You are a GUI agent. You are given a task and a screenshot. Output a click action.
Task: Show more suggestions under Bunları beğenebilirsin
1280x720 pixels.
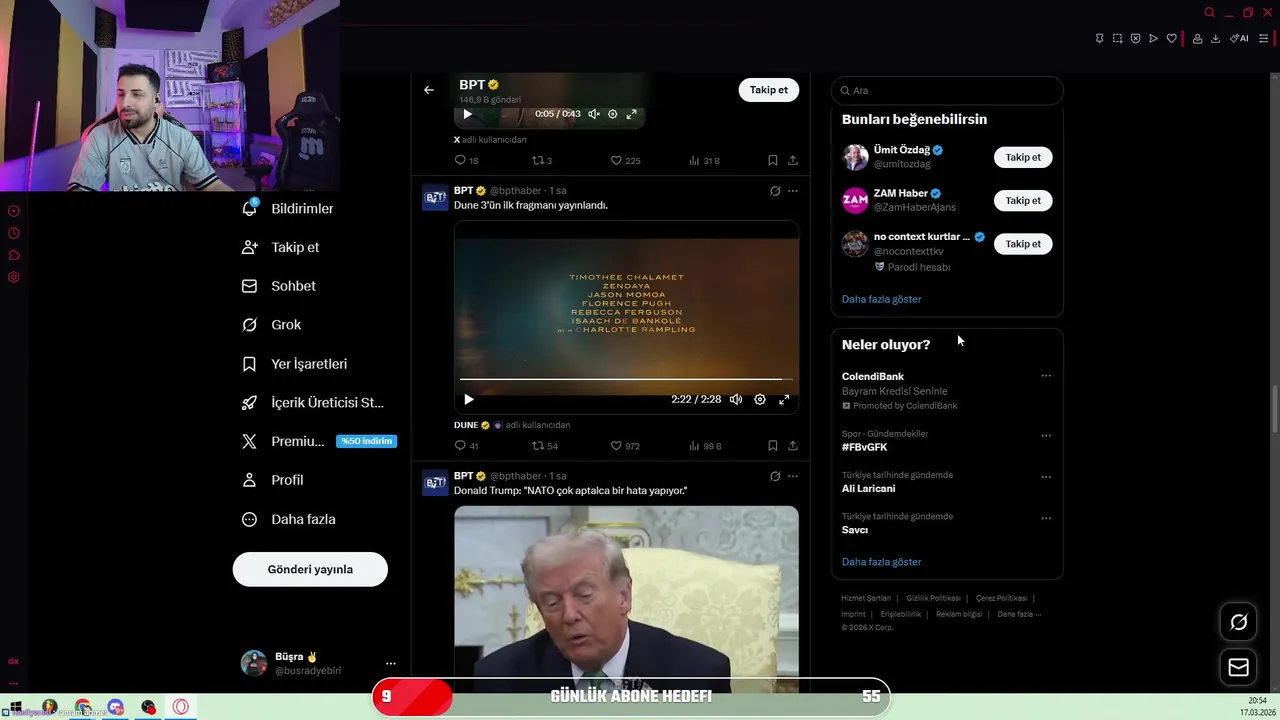[881, 299]
